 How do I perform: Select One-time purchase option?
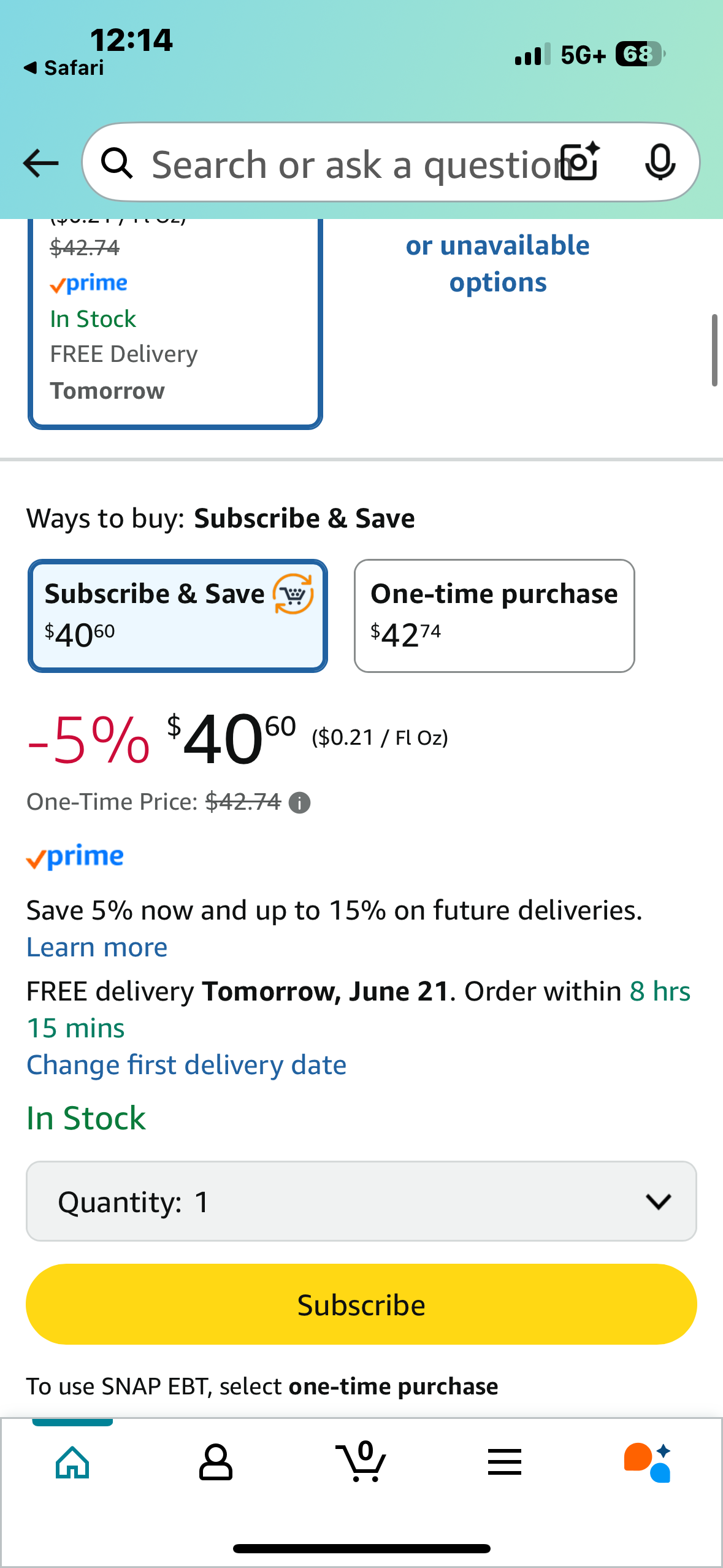click(494, 616)
